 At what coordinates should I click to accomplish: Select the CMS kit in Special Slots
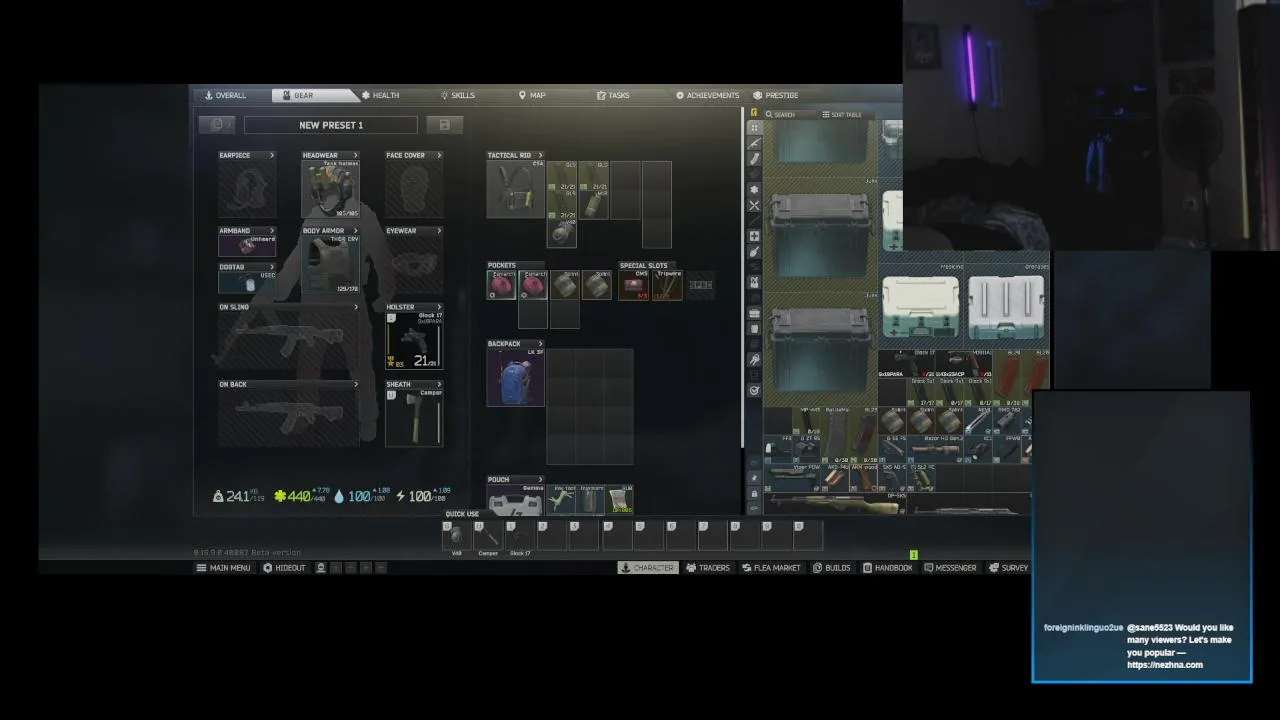[x=634, y=285]
